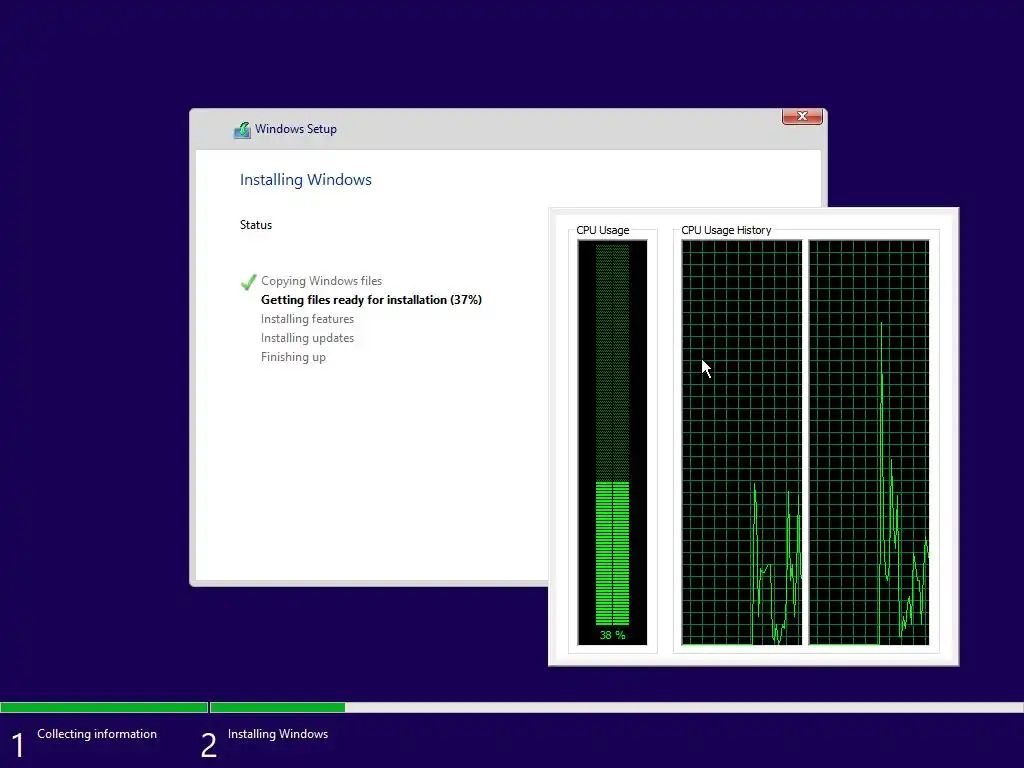Image resolution: width=1024 pixels, height=768 pixels.
Task: Click the phase number 2
Action: 208,745
